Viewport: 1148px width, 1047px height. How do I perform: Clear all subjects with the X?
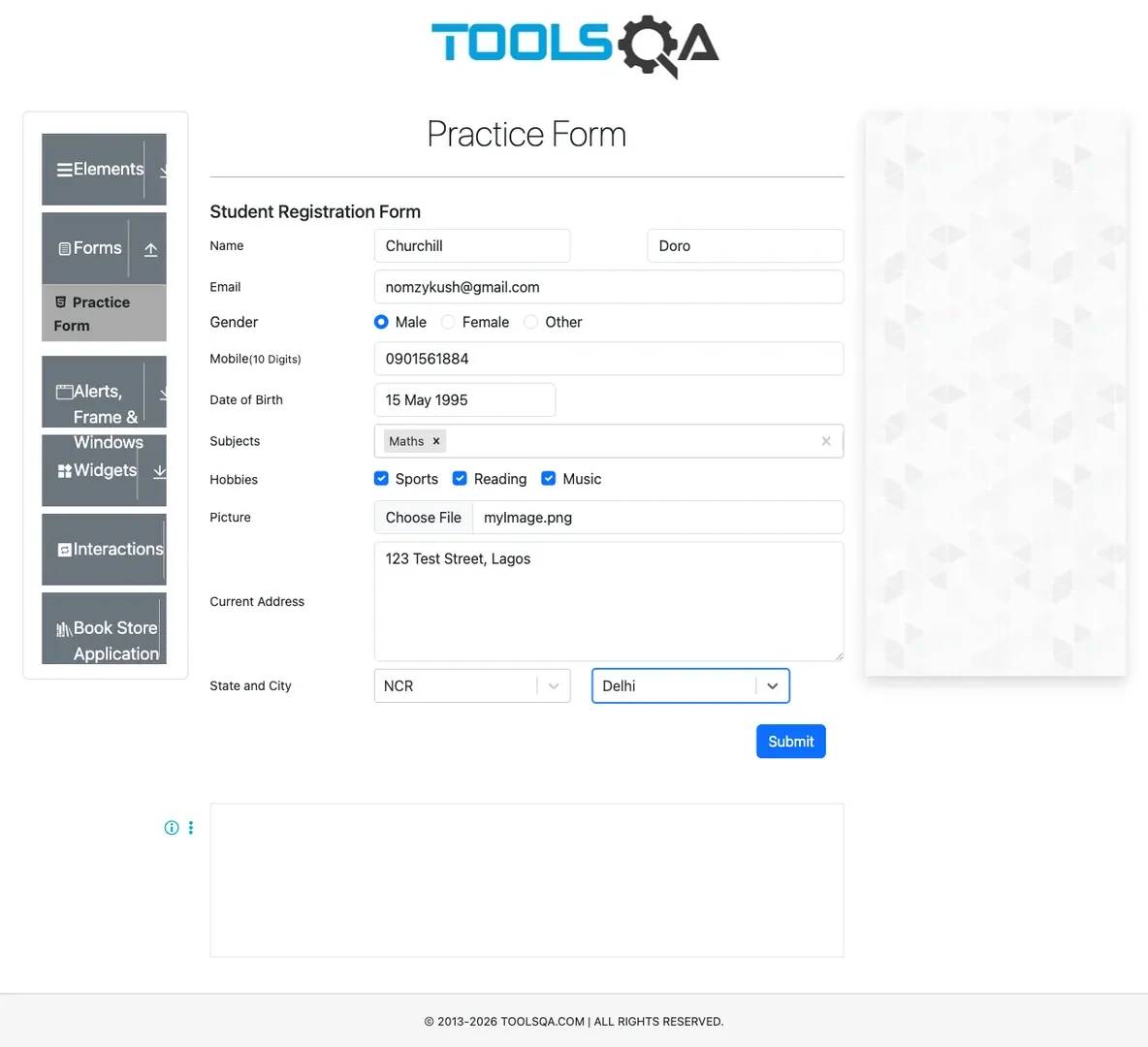(x=826, y=441)
